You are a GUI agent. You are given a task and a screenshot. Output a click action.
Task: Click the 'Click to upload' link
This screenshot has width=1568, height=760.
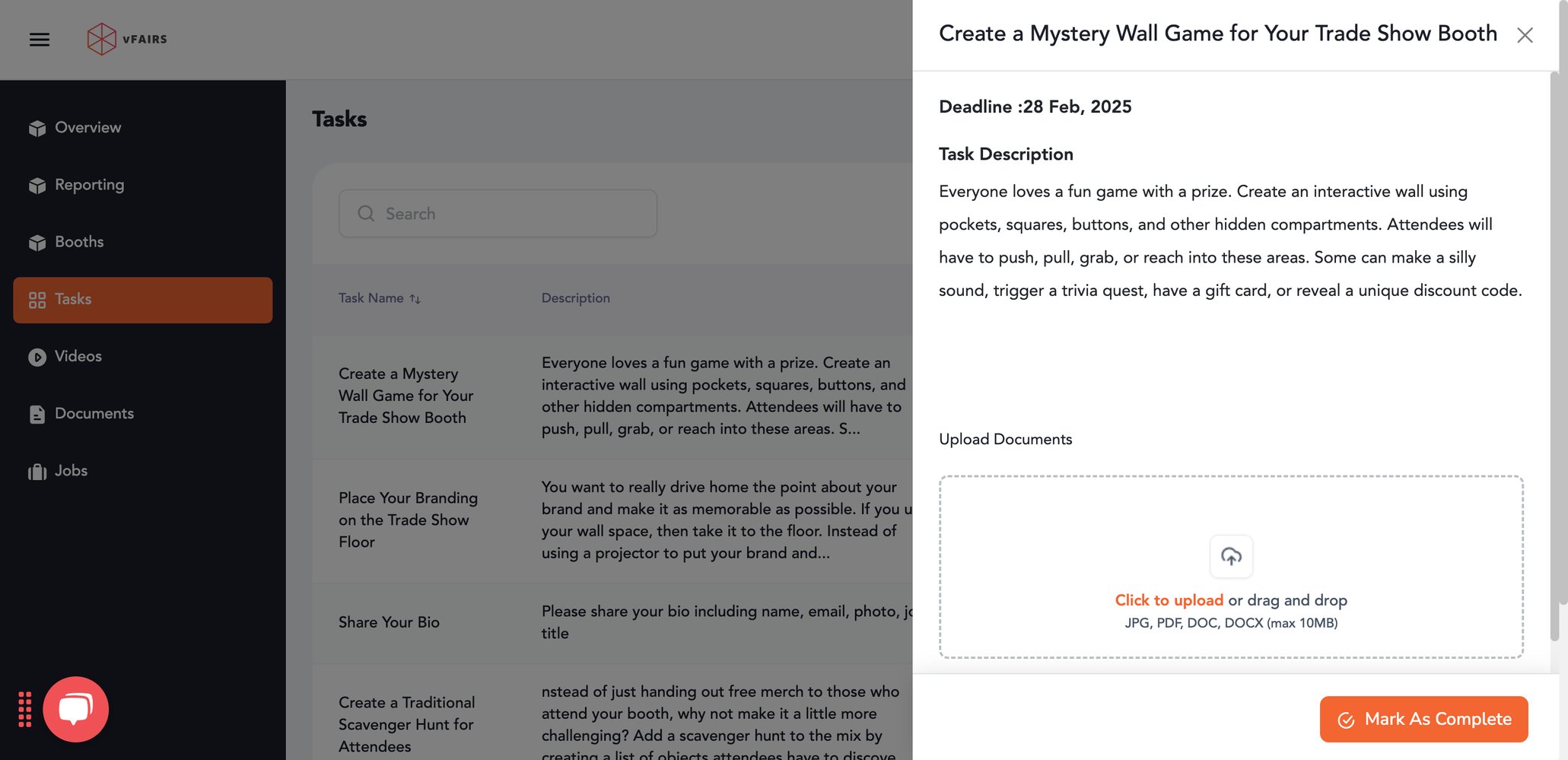(x=1169, y=600)
